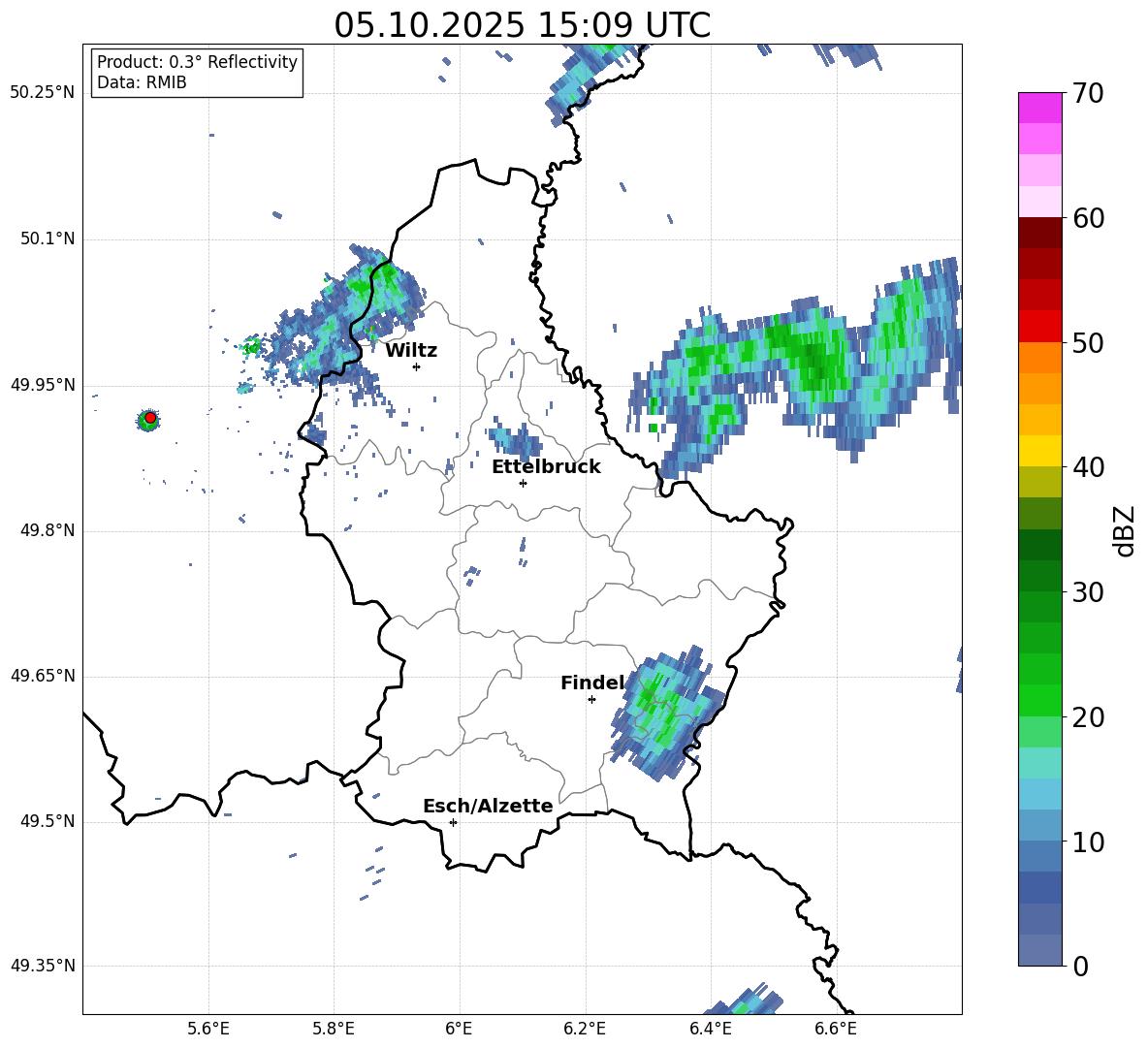Click the Wiltz city label
Image resolution: width=1148 pixels, height=1048 pixels.
pos(411,351)
